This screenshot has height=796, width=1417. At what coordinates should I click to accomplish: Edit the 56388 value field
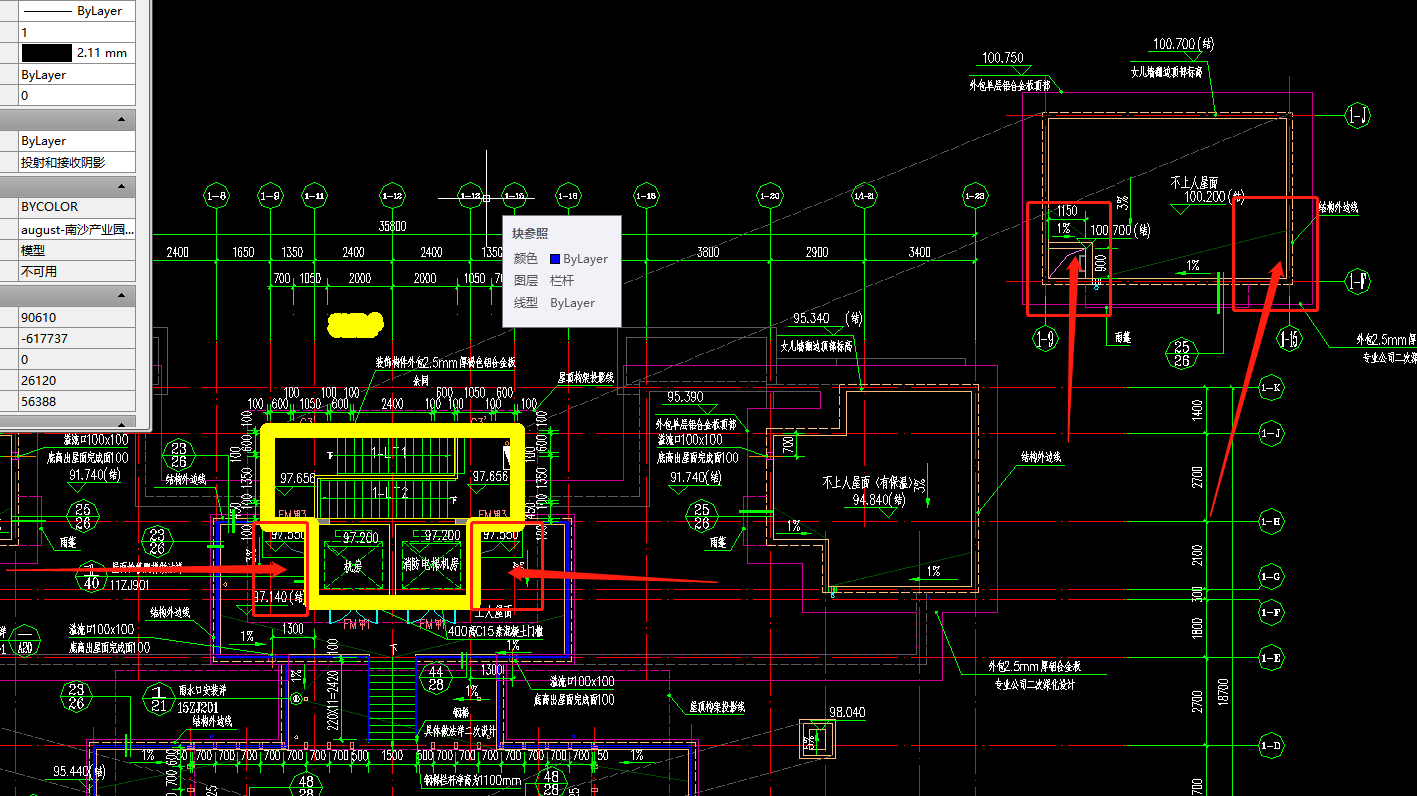click(x=76, y=401)
